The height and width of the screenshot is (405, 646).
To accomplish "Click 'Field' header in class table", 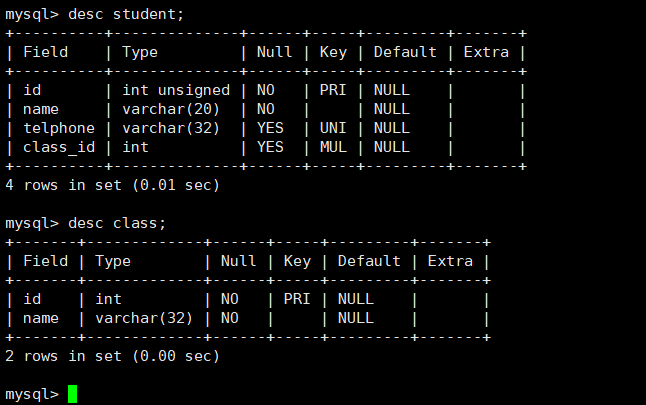I will (45, 261).
